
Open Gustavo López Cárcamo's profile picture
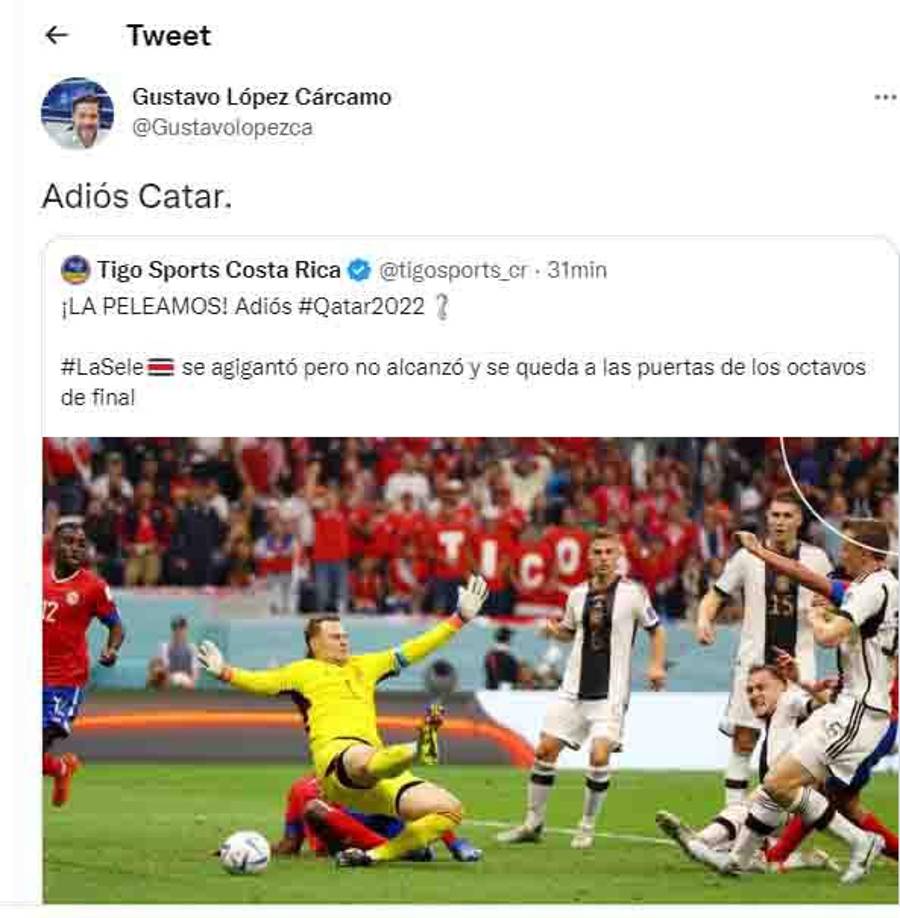click(x=77, y=113)
